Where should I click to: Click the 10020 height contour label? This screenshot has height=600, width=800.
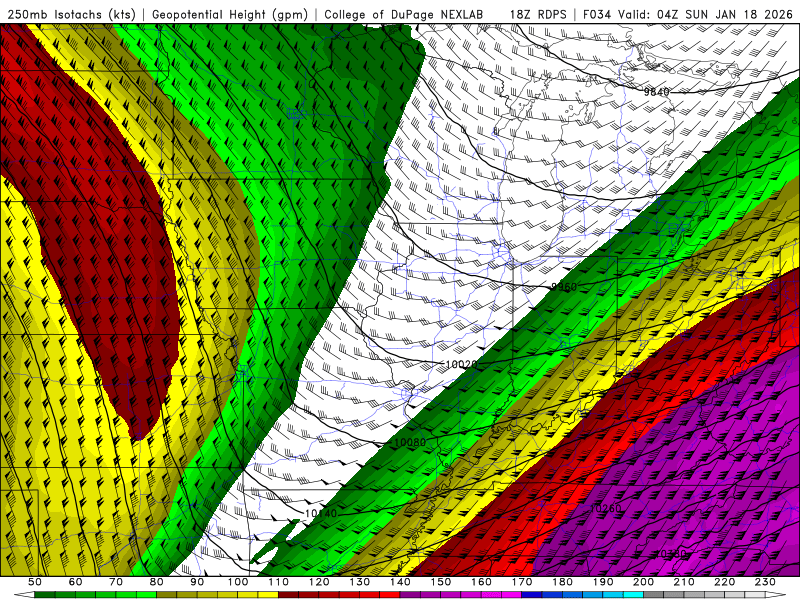462,364
